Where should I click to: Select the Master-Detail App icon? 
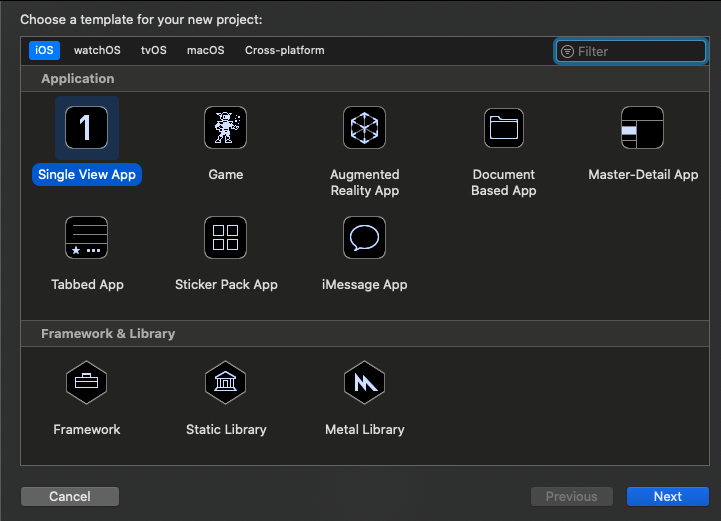tap(642, 127)
